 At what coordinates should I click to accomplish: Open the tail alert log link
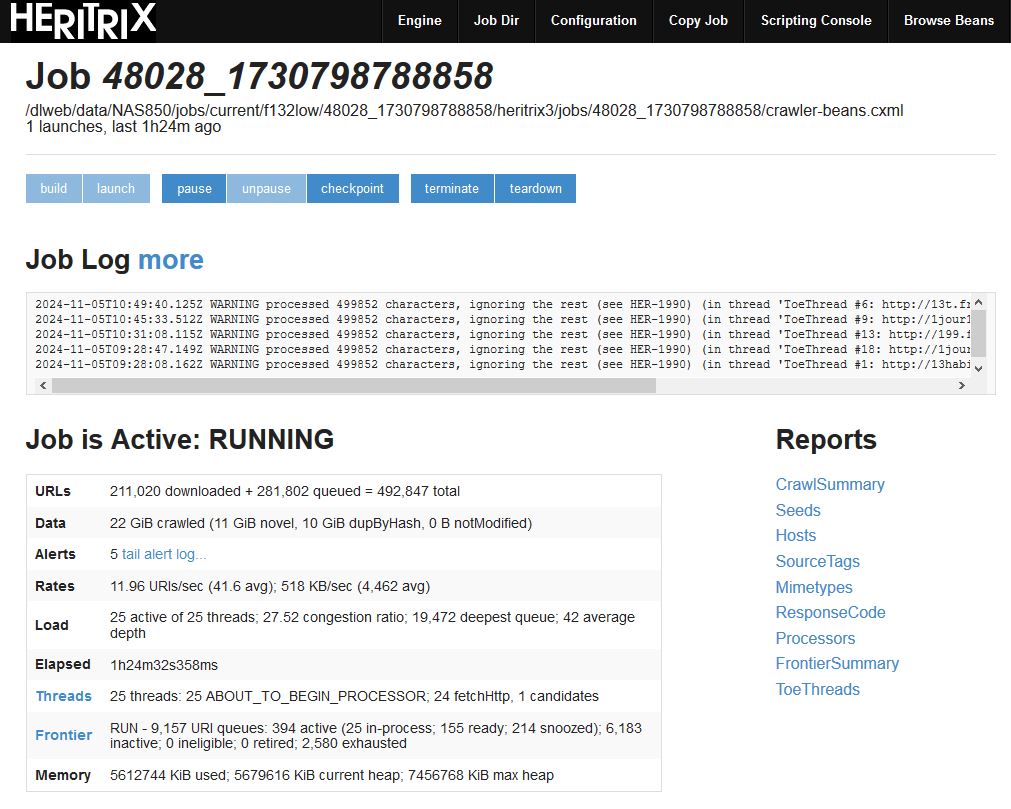[x=164, y=554]
